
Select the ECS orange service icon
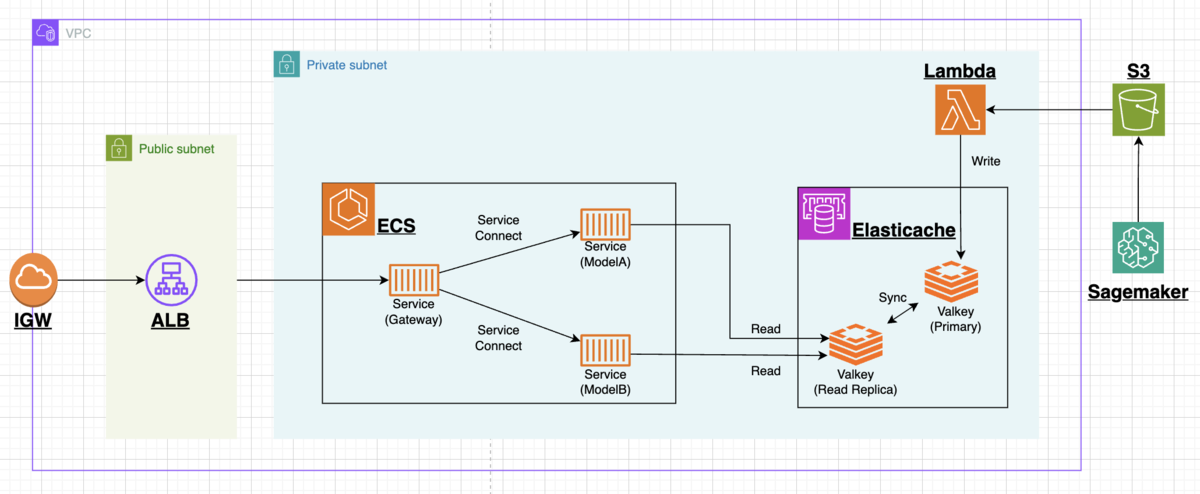click(347, 209)
